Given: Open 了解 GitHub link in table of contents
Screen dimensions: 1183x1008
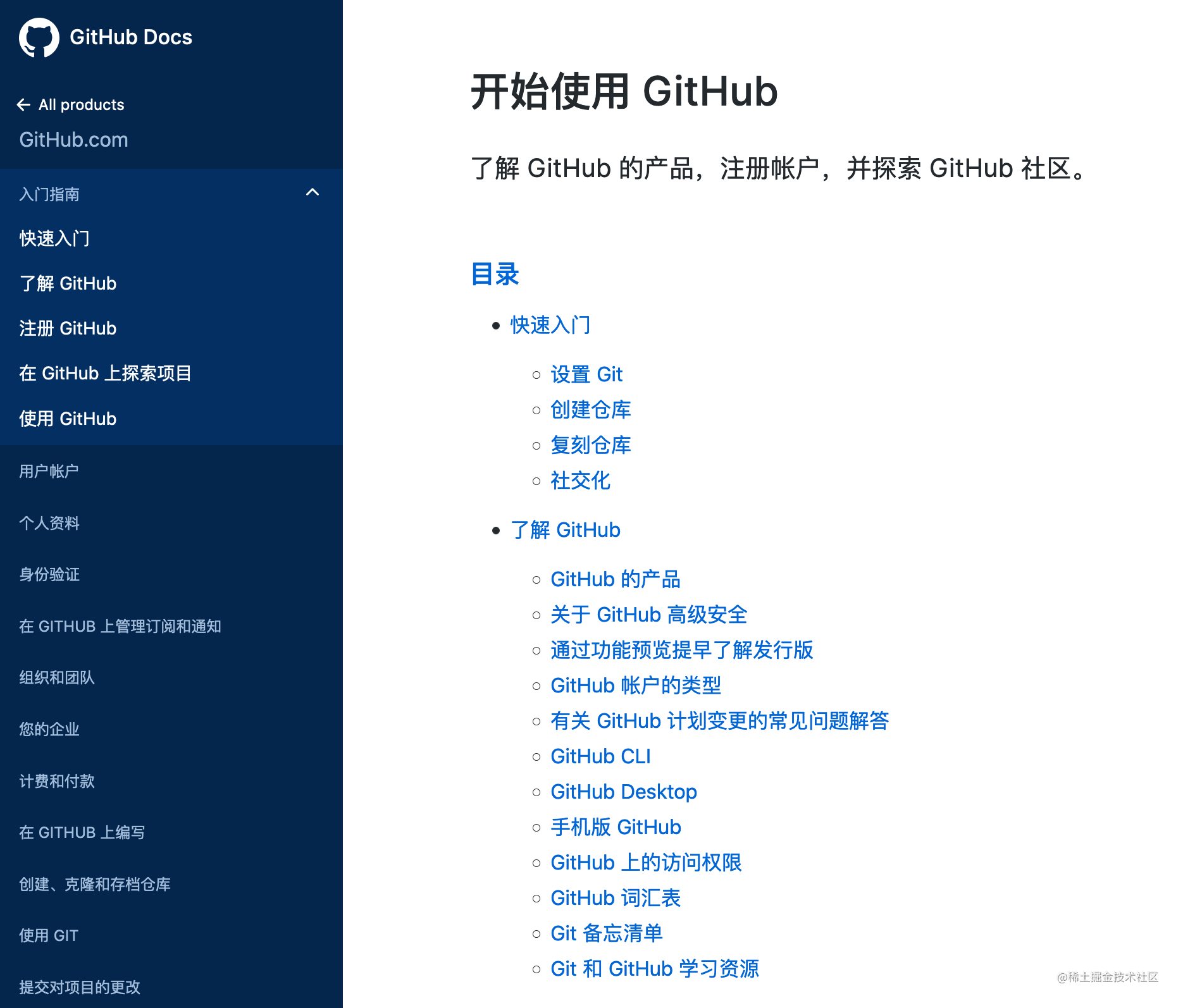Looking at the screenshot, I should tap(566, 530).
